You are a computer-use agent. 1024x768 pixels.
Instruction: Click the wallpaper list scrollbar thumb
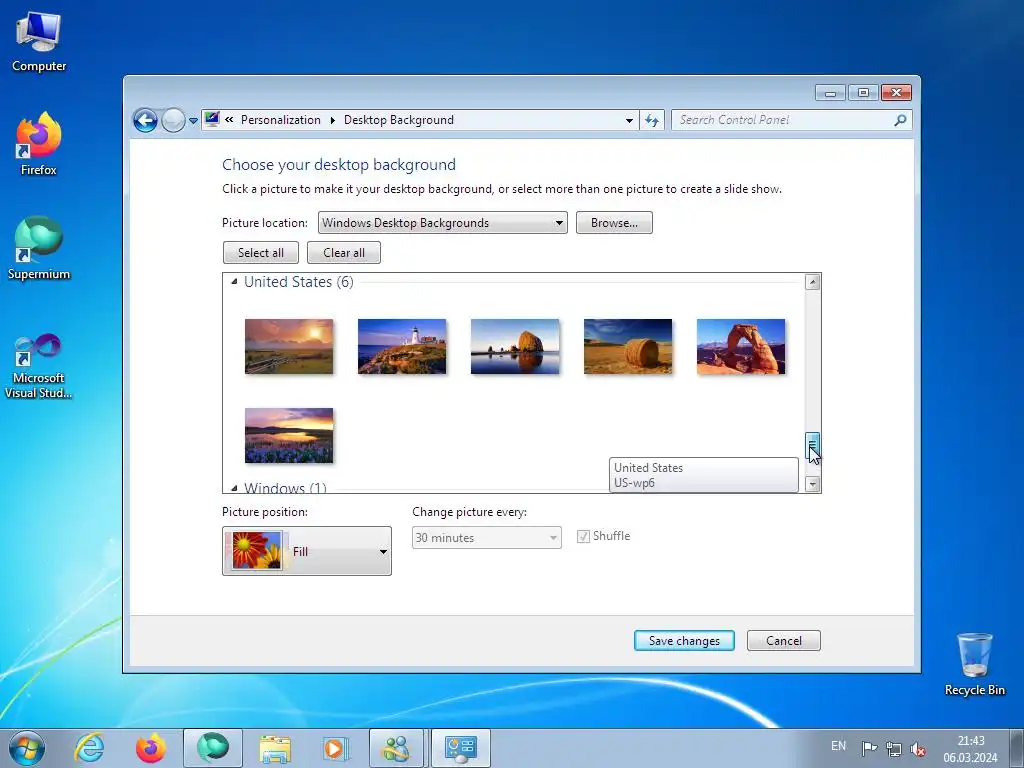(x=812, y=445)
